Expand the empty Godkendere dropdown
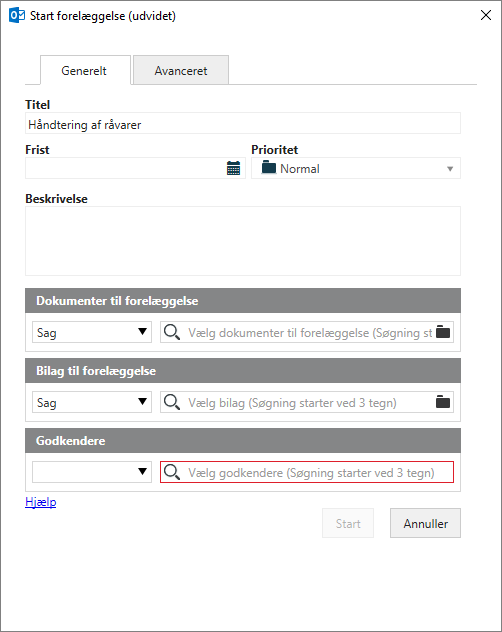 pyautogui.click(x=92, y=472)
